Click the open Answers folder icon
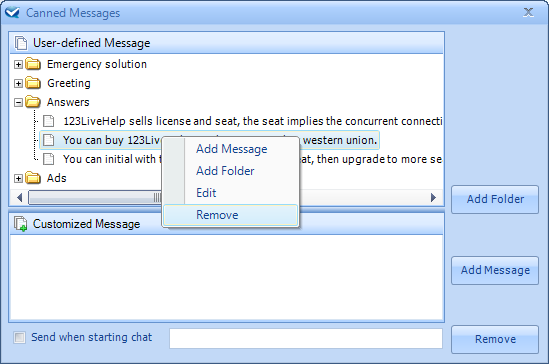This screenshot has width=549, height=364. [33, 102]
